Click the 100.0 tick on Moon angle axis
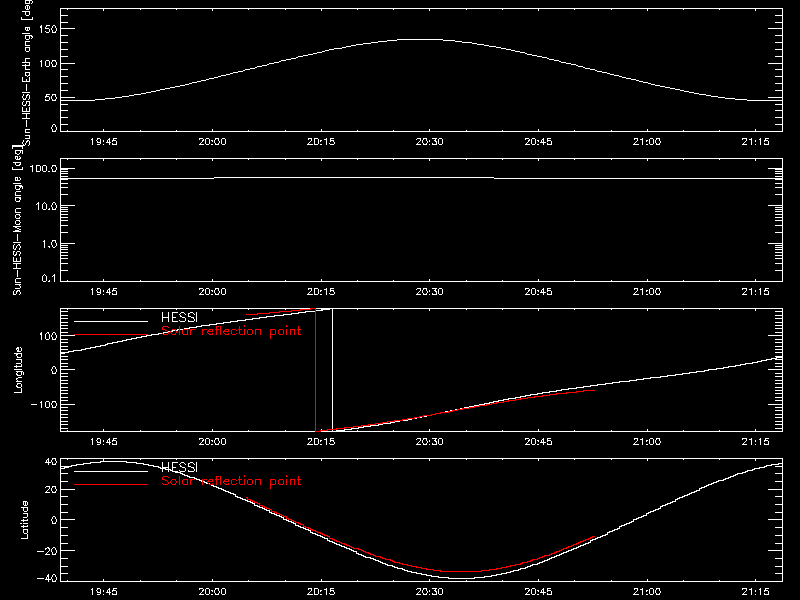The height and width of the screenshot is (600, 800). (x=43, y=168)
